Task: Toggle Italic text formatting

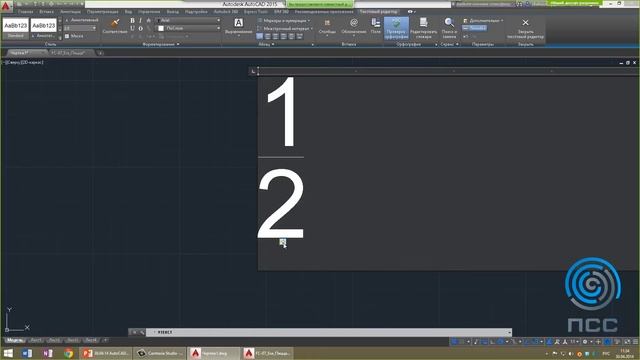Action: click(x=140, y=20)
